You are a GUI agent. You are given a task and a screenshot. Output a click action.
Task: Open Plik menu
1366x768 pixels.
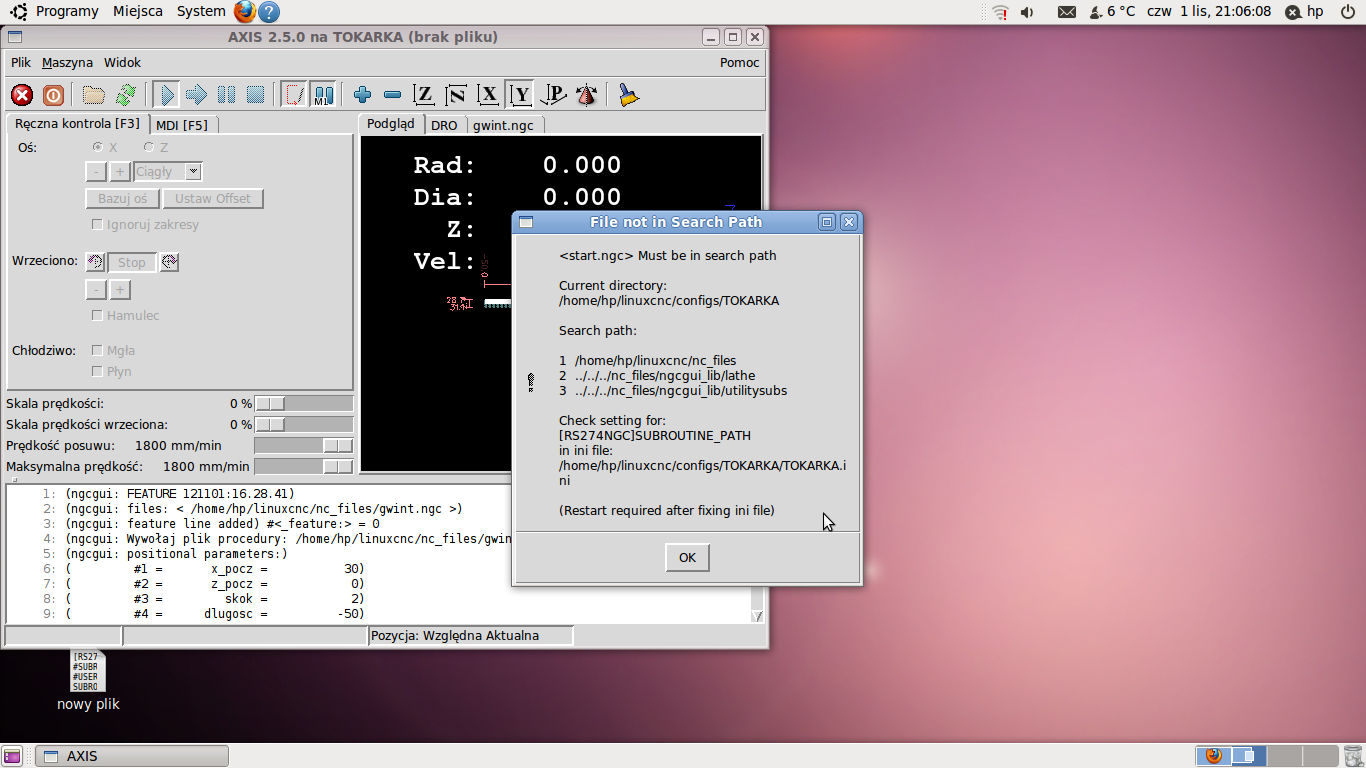coord(21,62)
